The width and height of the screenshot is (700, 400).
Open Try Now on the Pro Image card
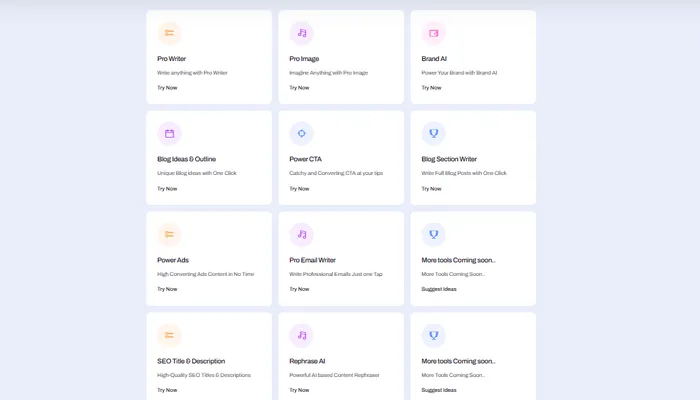(x=299, y=88)
